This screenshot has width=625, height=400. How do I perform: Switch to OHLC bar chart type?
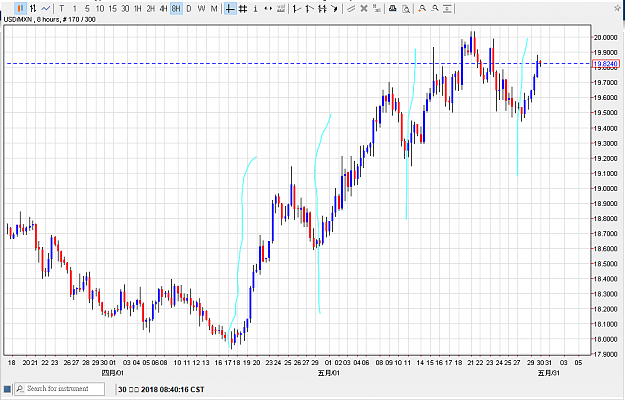click(x=33, y=8)
